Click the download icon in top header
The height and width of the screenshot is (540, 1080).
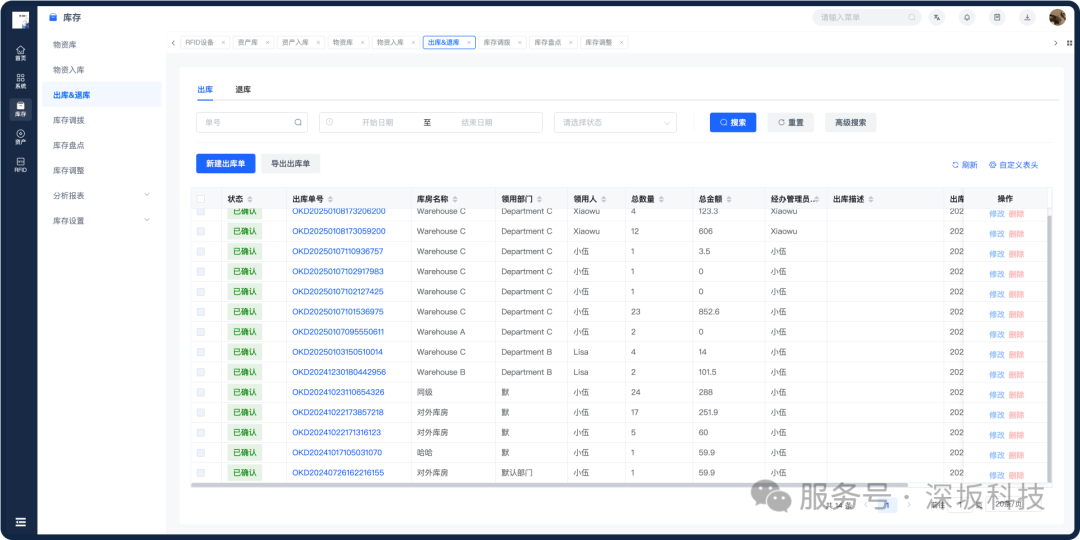click(x=1027, y=18)
